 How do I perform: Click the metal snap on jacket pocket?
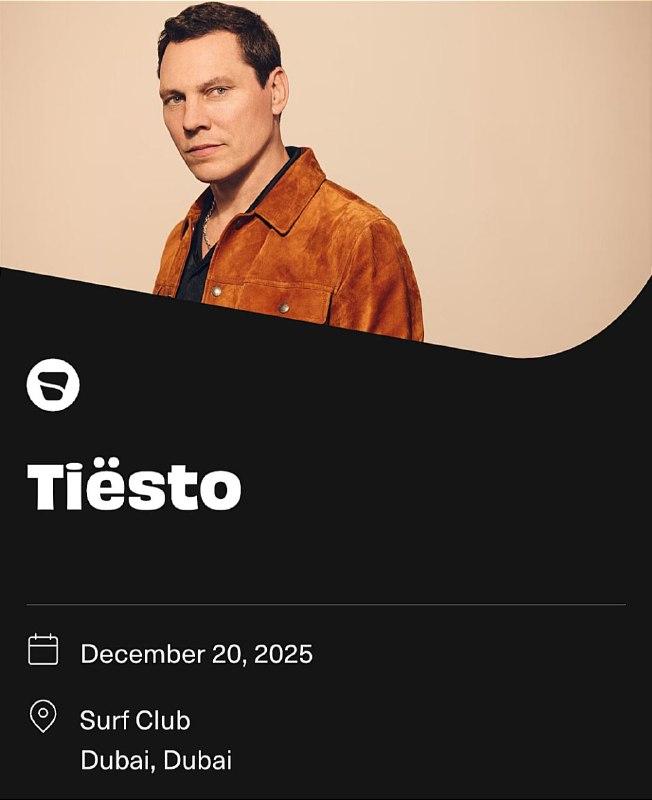[x=217, y=291]
